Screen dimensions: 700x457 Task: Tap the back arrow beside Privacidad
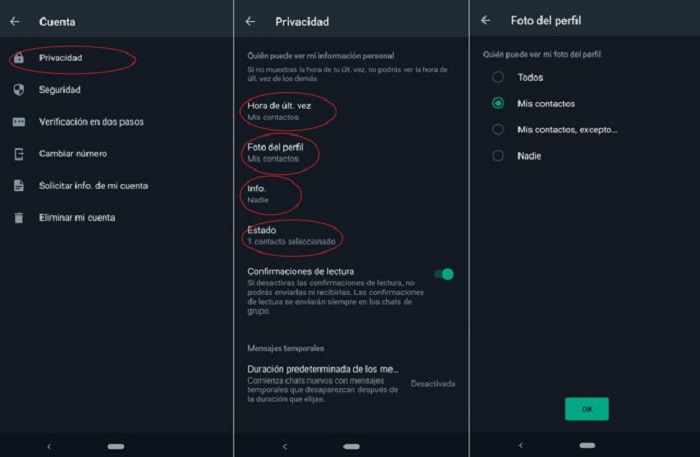pos(250,21)
